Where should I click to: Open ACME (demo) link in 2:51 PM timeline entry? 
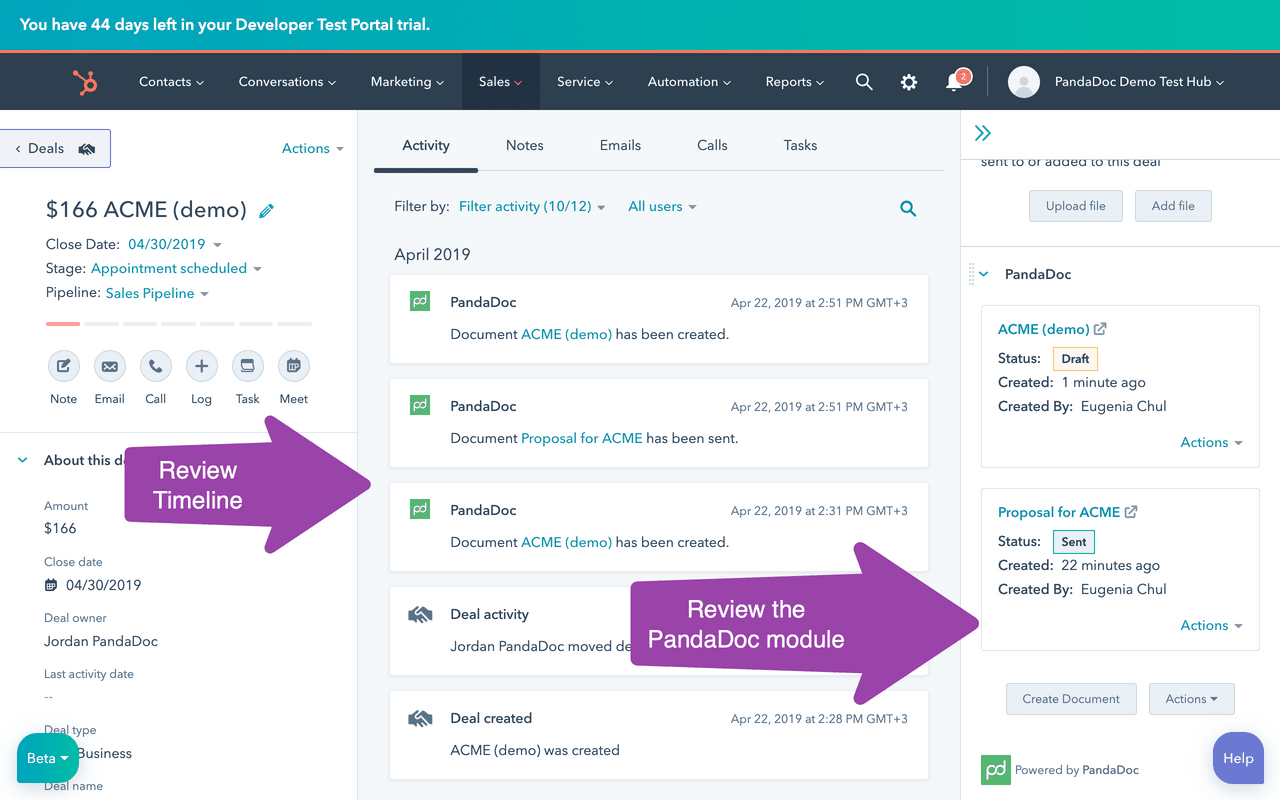(x=566, y=334)
